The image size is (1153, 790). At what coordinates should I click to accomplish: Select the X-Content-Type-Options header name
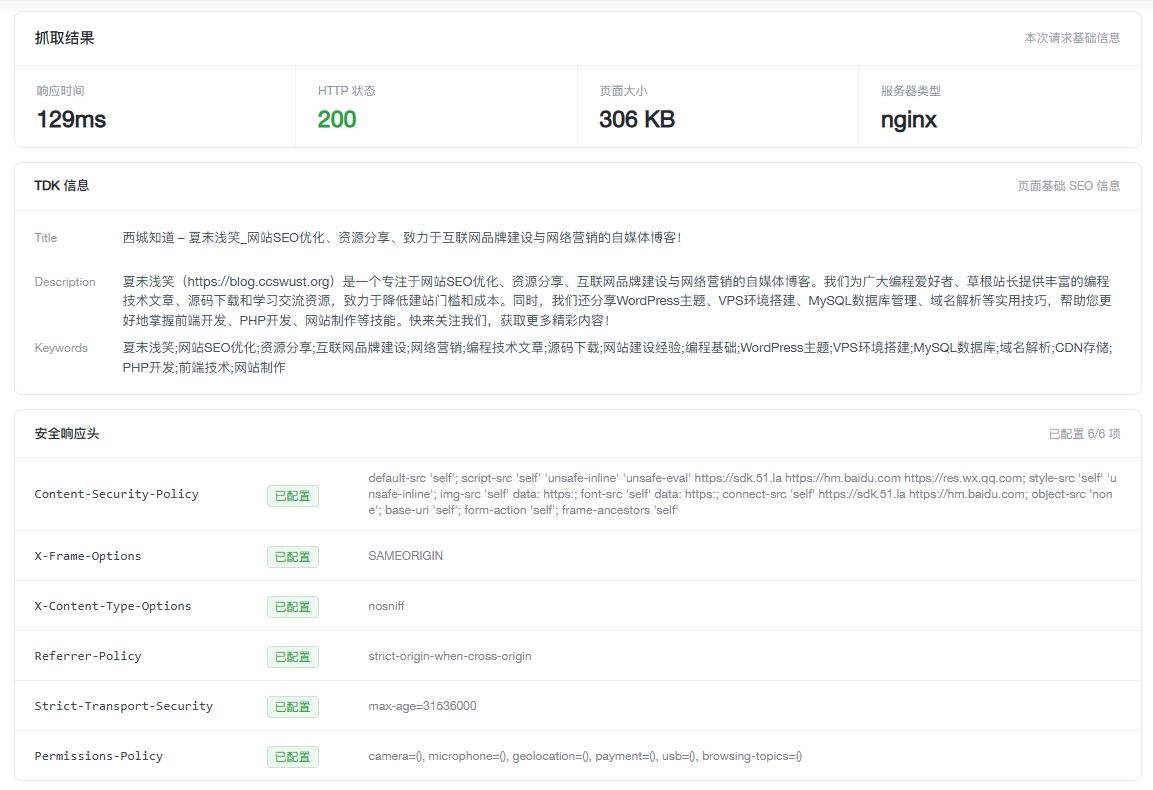click(x=113, y=606)
